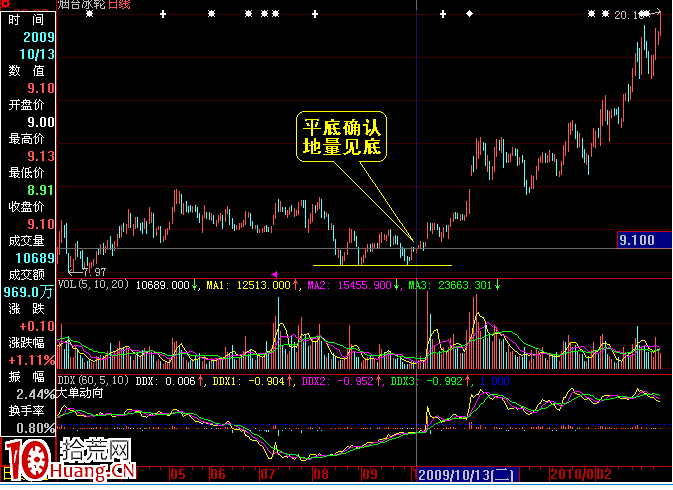The height and width of the screenshot is (490, 673).
Task: Click the 烟台冰轮 stock name in title
Action: (82, 5)
